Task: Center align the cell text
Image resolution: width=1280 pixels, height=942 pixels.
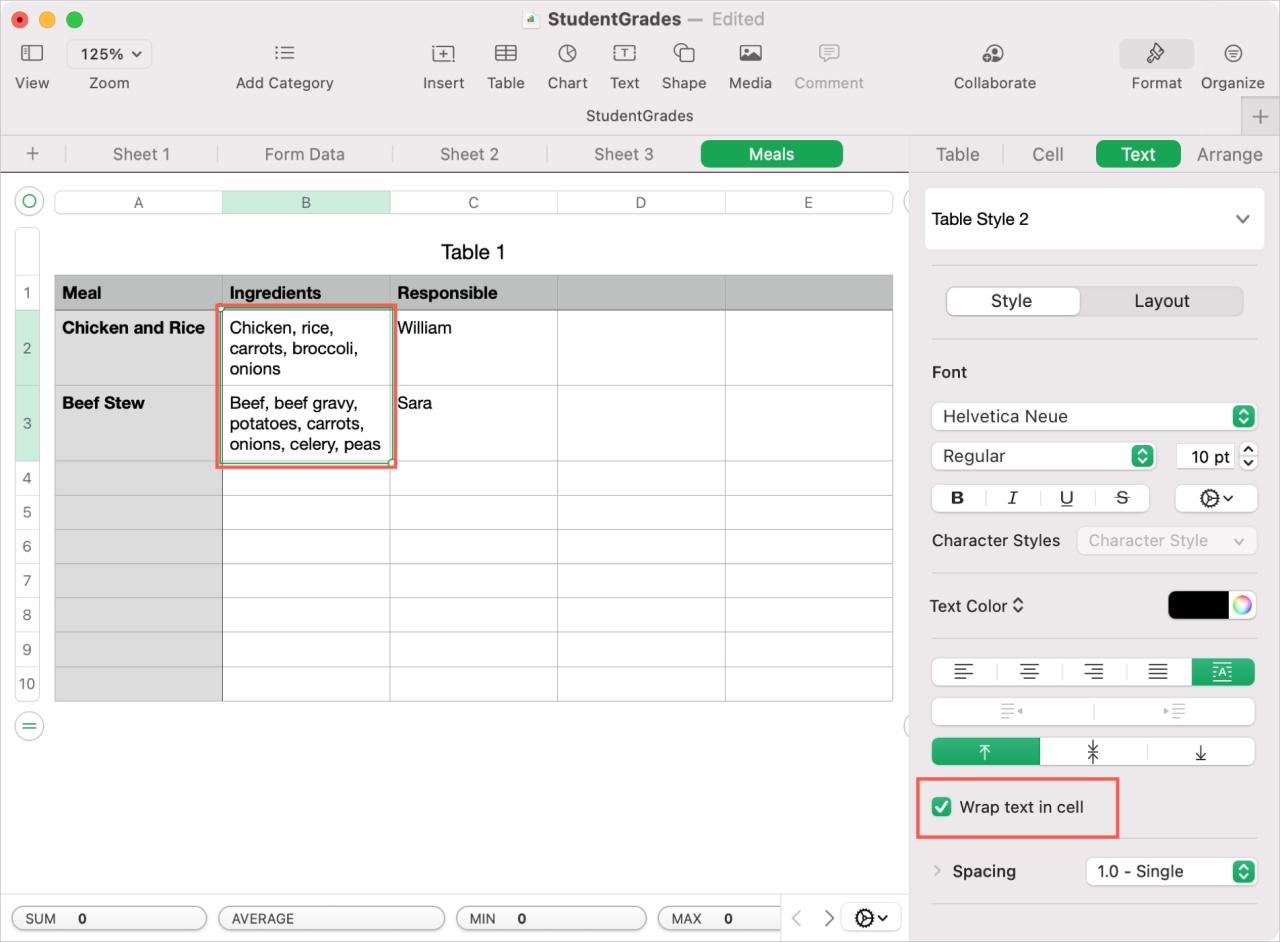Action: [1029, 672]
